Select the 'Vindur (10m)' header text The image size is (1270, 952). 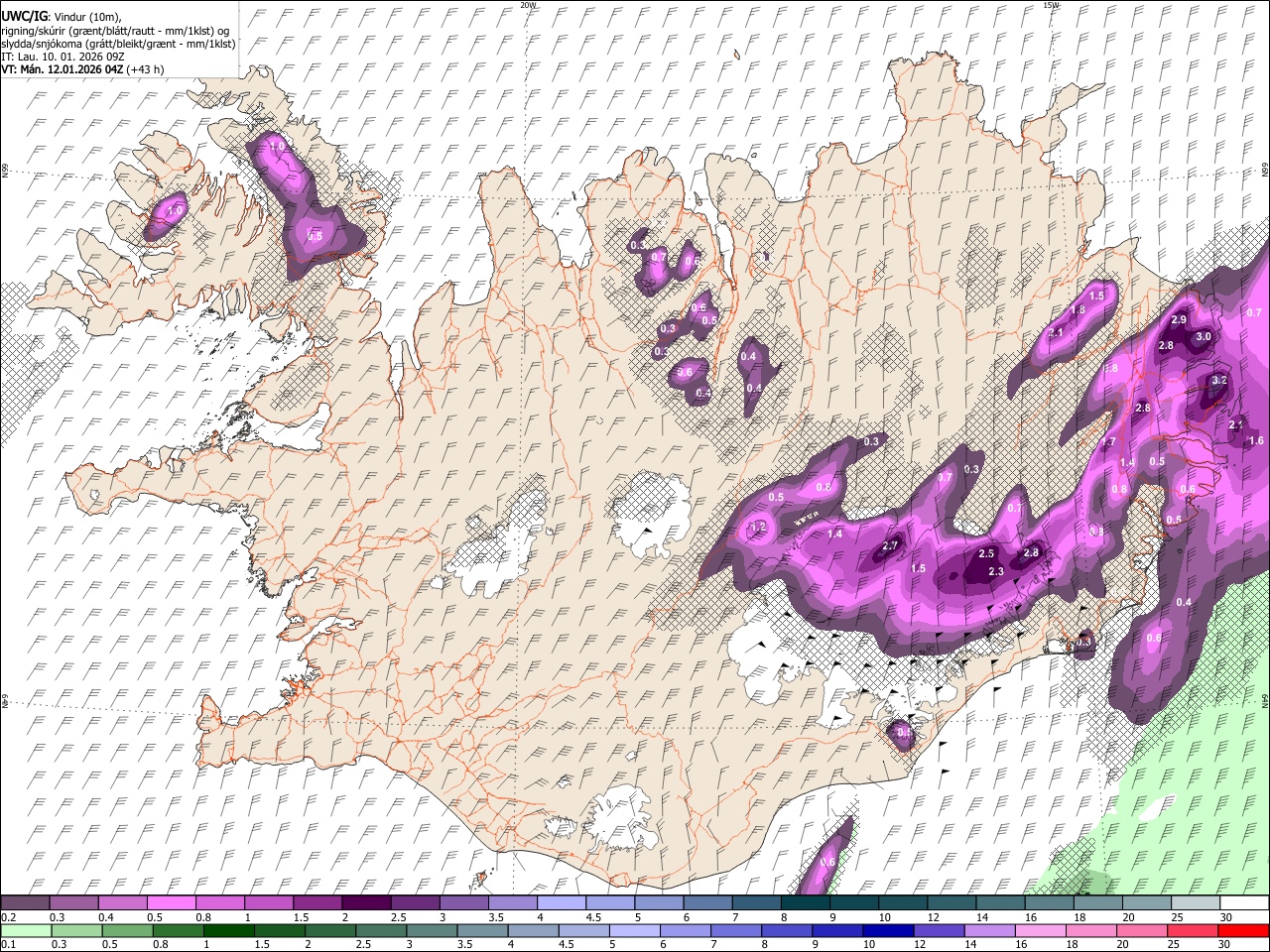point(85,17)
